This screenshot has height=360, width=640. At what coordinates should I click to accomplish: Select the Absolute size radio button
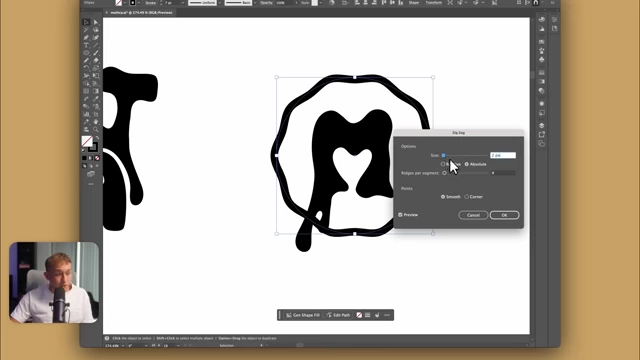[x=467, y=164]
